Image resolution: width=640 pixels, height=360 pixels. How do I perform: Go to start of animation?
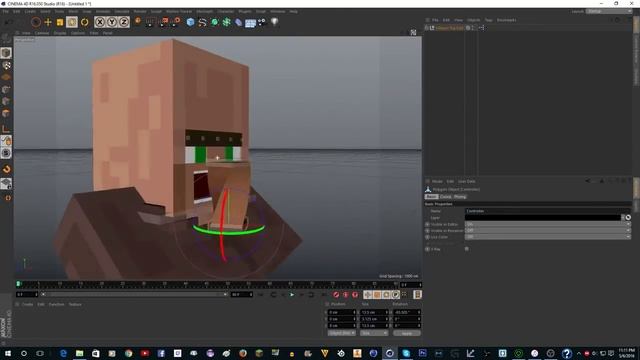point(261,294)
